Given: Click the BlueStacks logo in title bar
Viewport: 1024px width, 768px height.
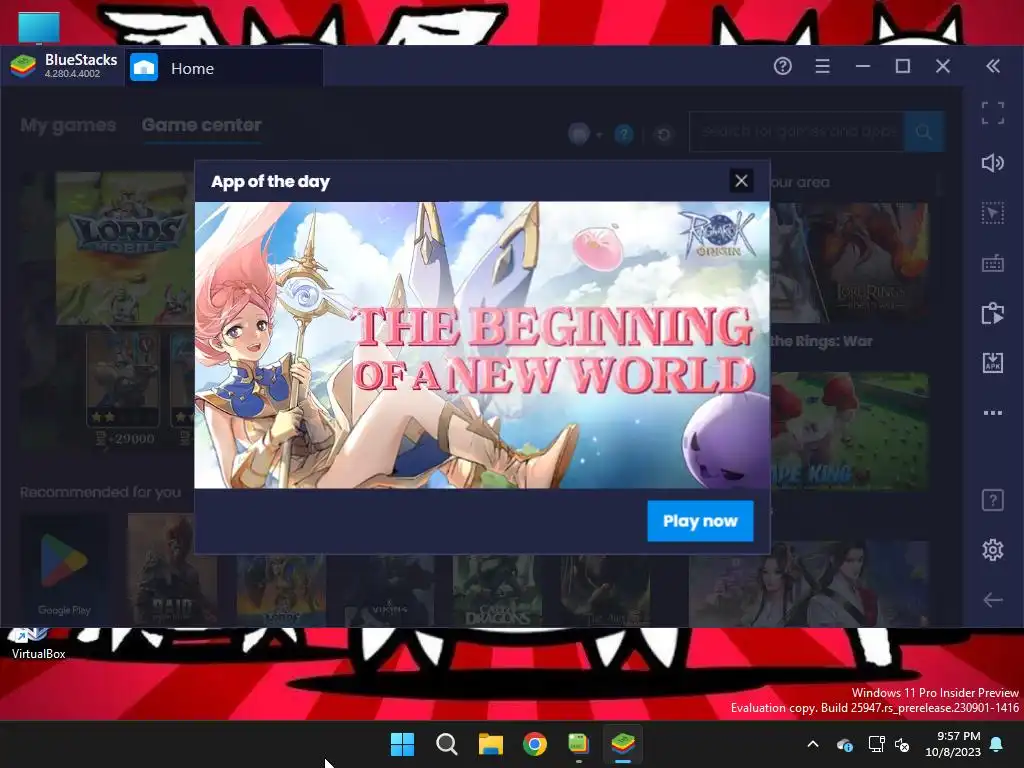Looking at the screenshot, I should click(x=23, y=66).
